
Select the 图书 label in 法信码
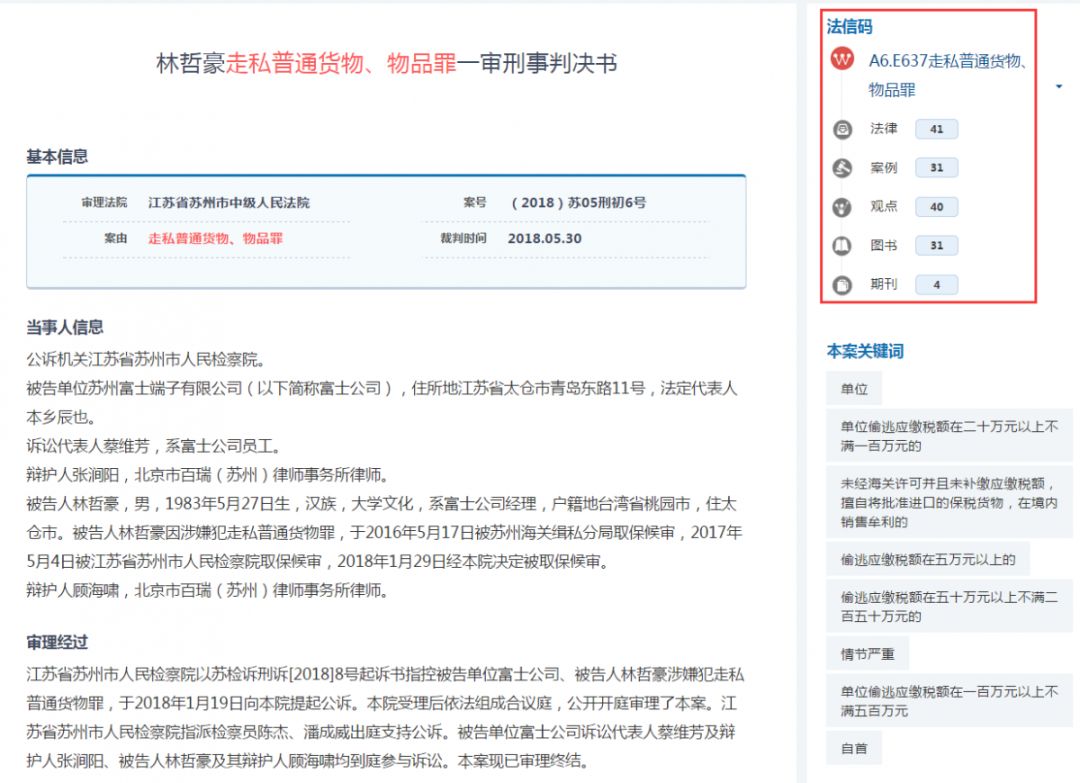pyautogui.click(x=884, y=245)
